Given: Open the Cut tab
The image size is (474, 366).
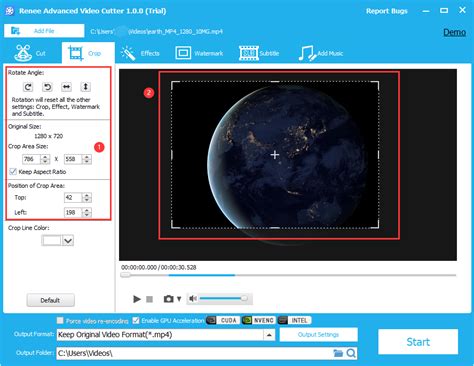Looking at the screenshot, I should (31, 53).
